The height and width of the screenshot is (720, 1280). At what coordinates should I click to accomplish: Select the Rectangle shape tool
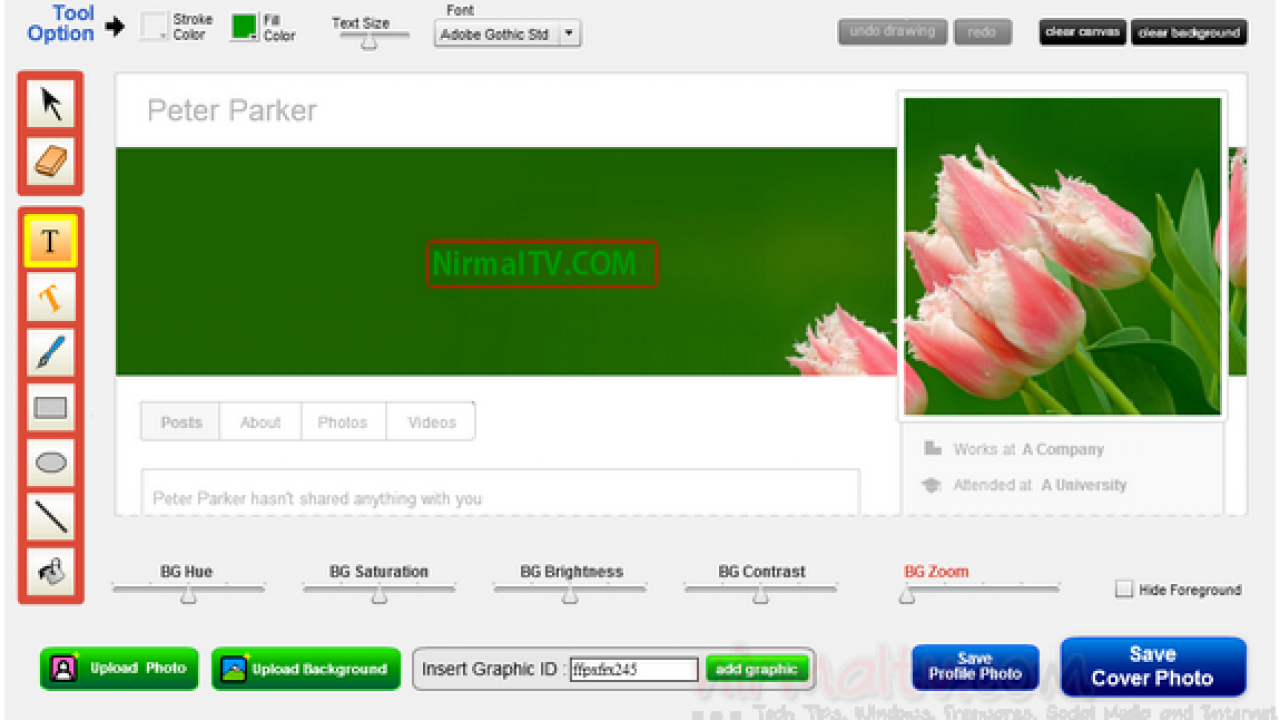(x=51, y=407)
